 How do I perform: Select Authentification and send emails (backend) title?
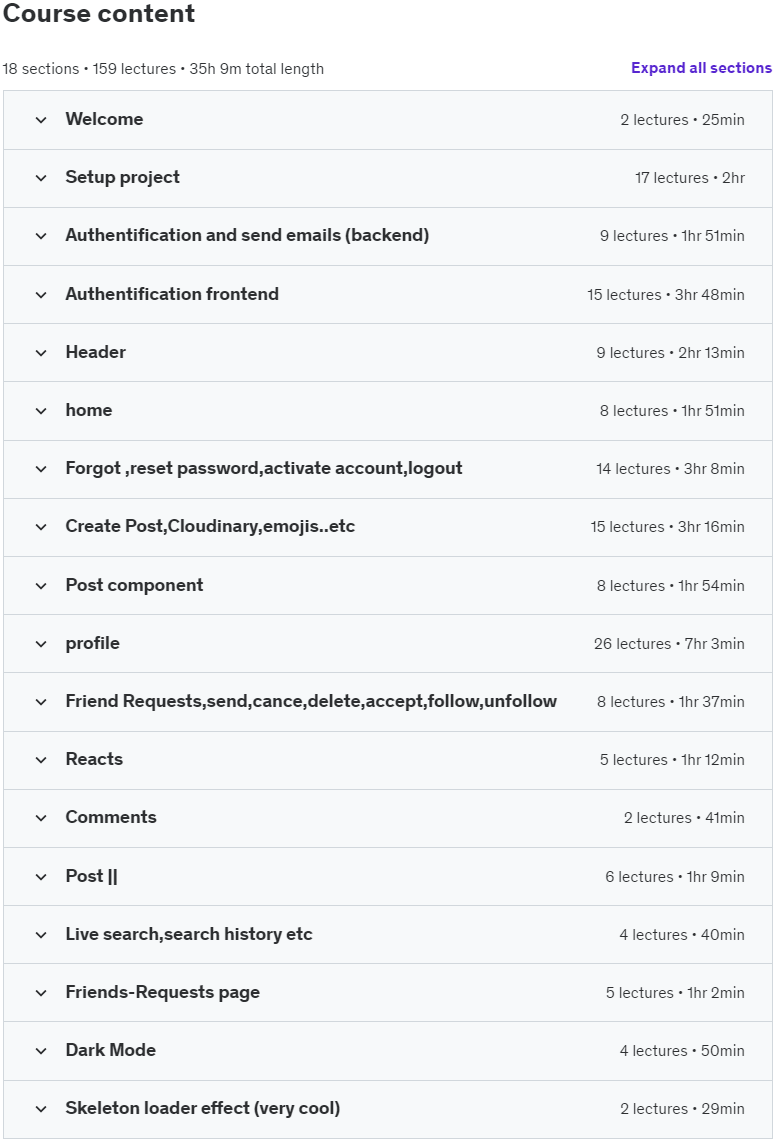(x=247, y=236)
